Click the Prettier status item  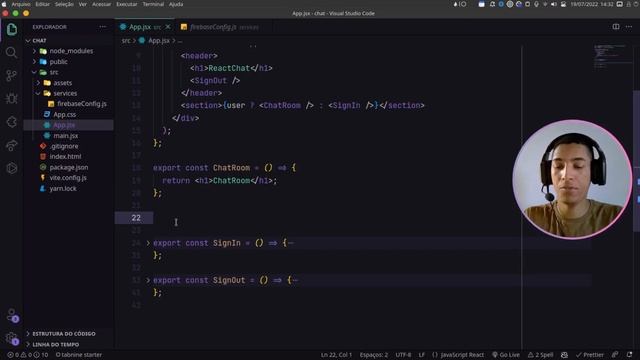pyautogui.click(x=589, y=355)
